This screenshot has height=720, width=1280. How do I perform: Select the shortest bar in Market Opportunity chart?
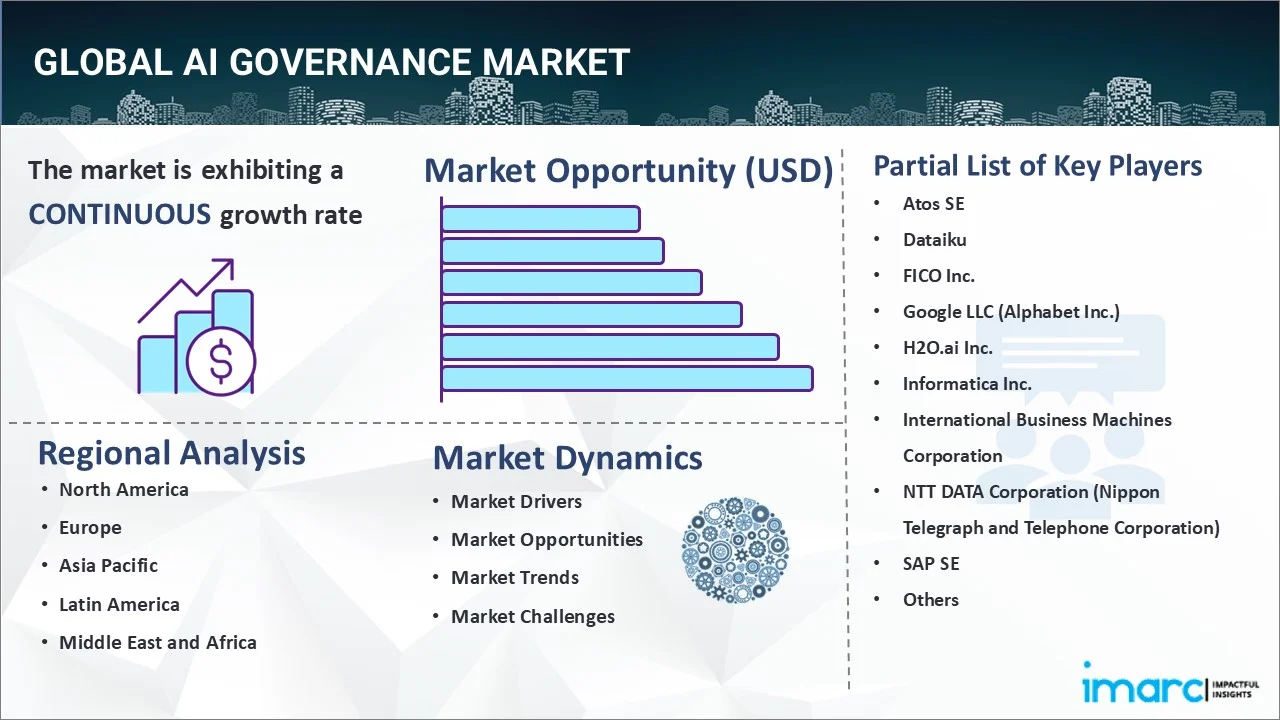click(540, 218)
